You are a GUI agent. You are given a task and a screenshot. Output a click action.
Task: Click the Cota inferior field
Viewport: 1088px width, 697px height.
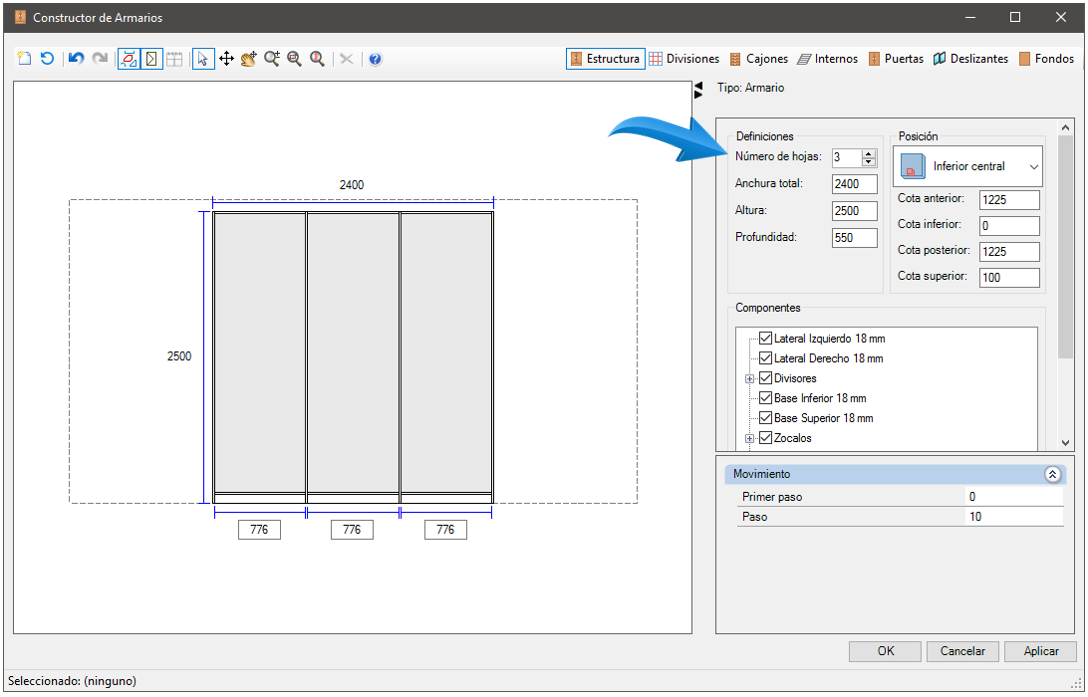1010,226
